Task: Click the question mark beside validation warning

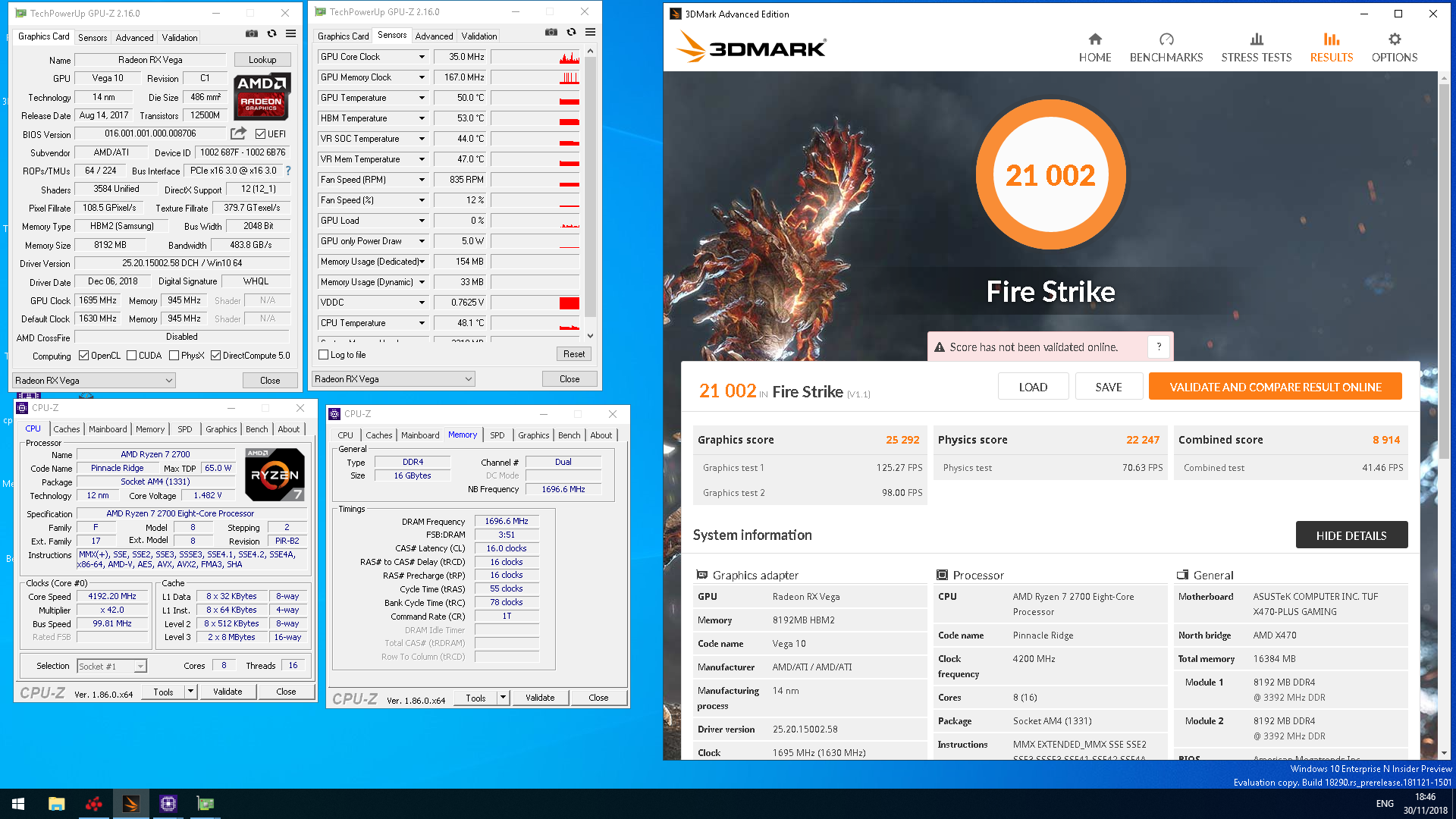Action: click(x=1159, y=347)
